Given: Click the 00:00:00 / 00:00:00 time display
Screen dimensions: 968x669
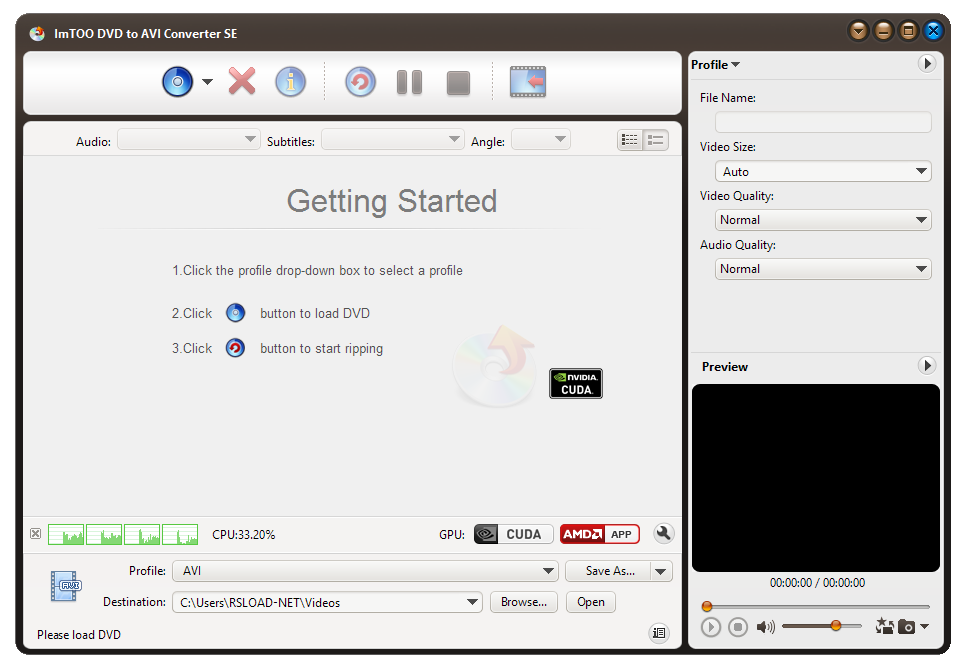Looking at the screenshot, I should click(817, 583).
